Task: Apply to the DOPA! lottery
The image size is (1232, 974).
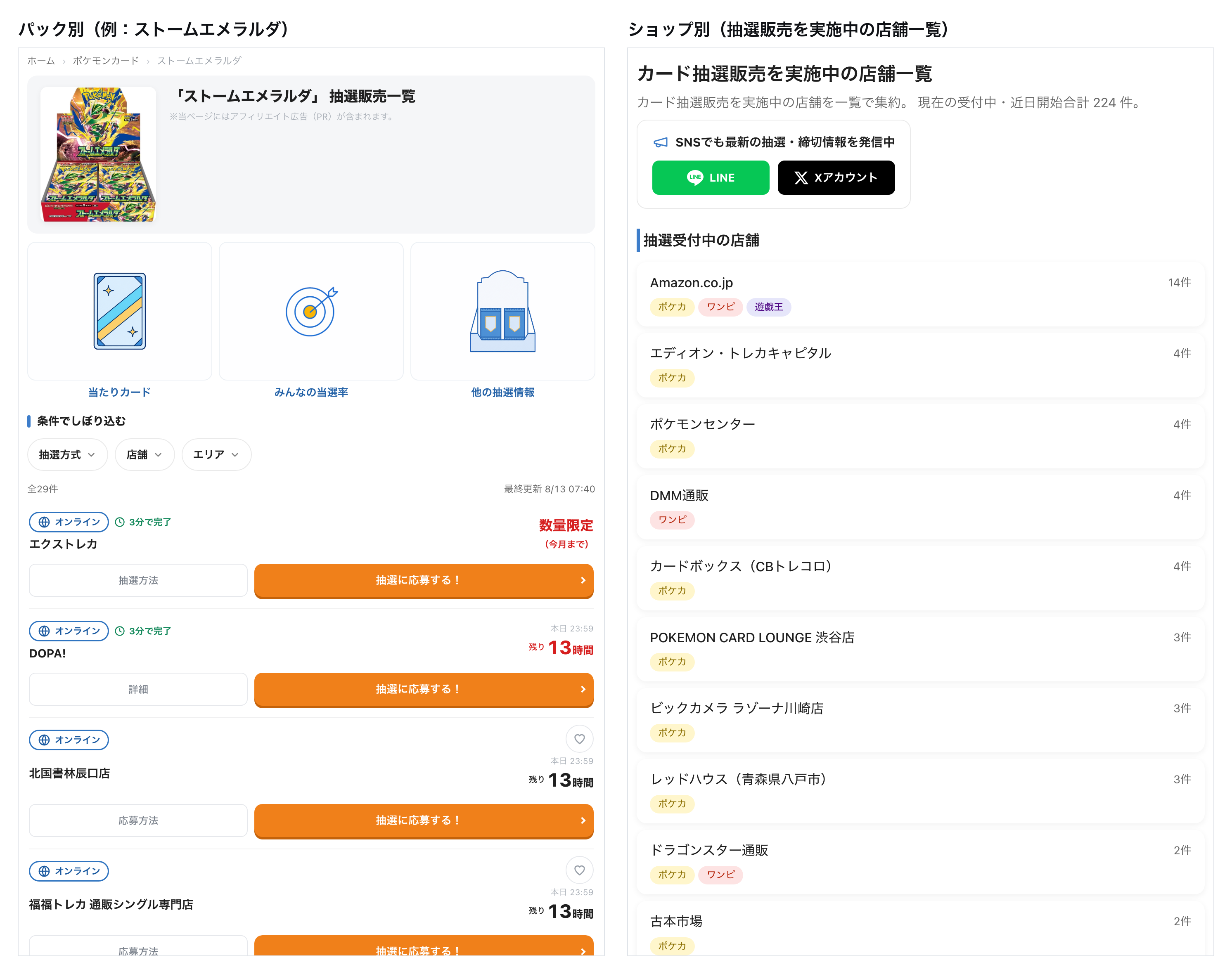Action: point(424,690)
